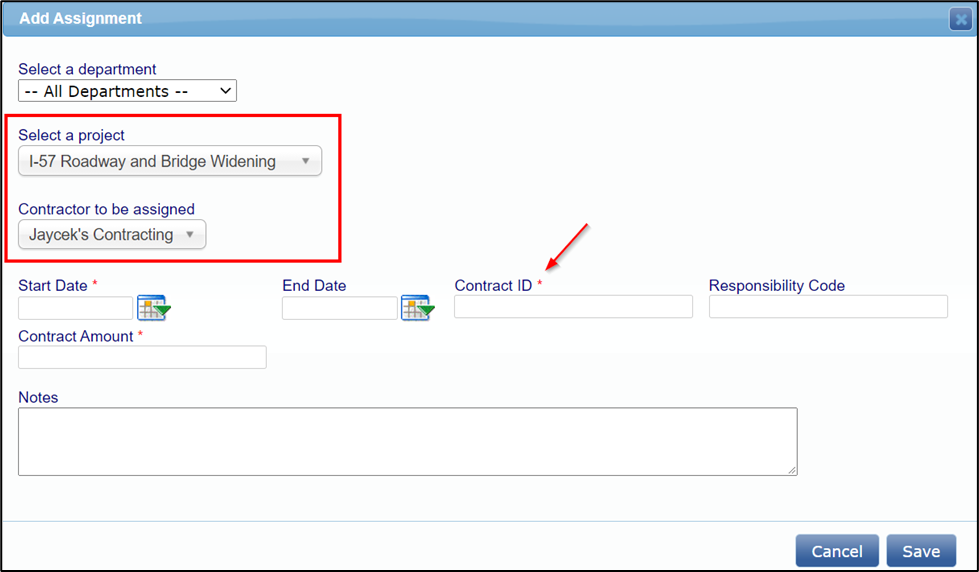The width and height of the screenshot is (979, 572).
Task: Open the End Date calendar picker
Action: (x=418, y=308)
